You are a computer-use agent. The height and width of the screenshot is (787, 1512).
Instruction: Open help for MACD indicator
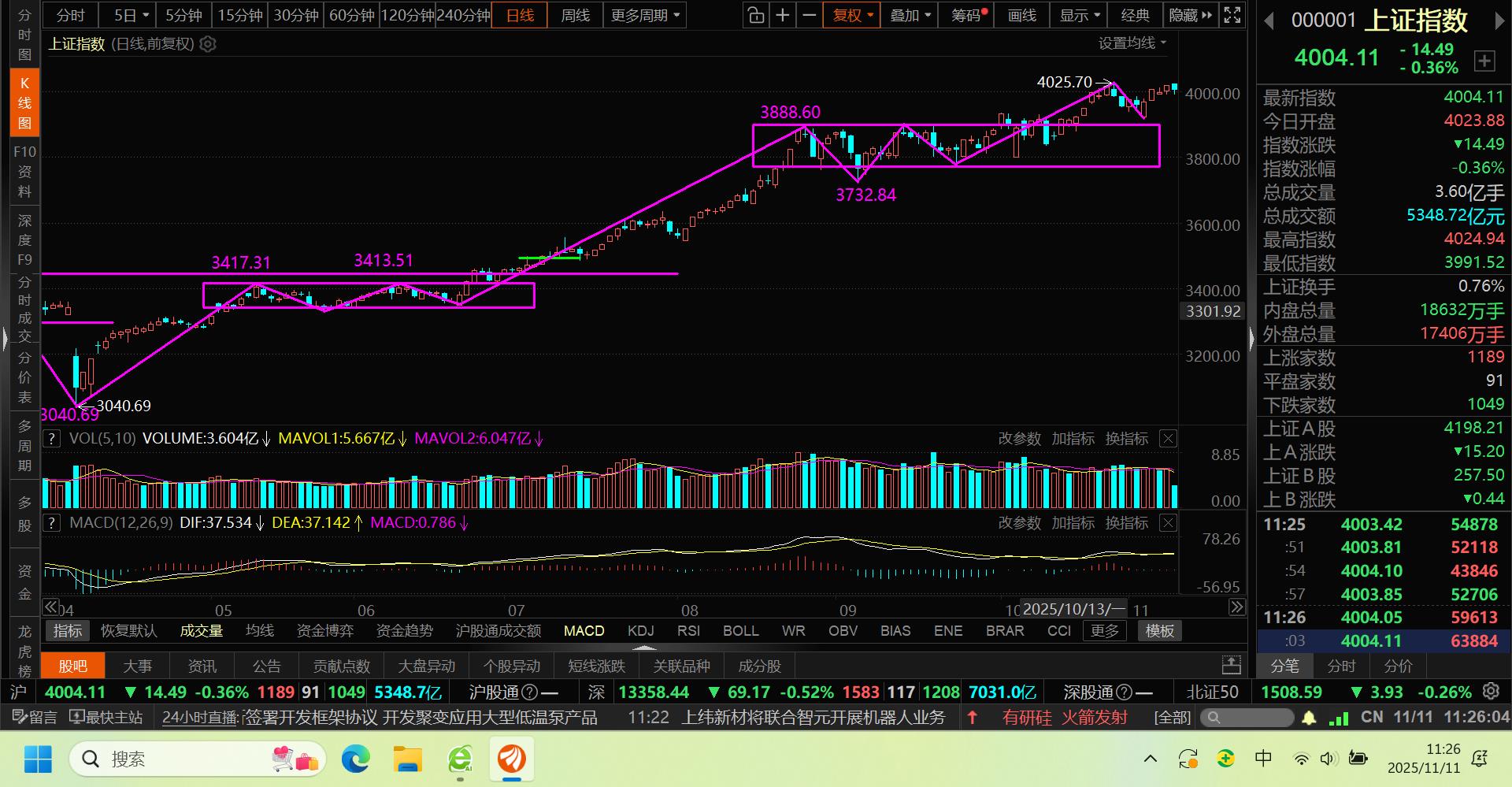(51, 522)
